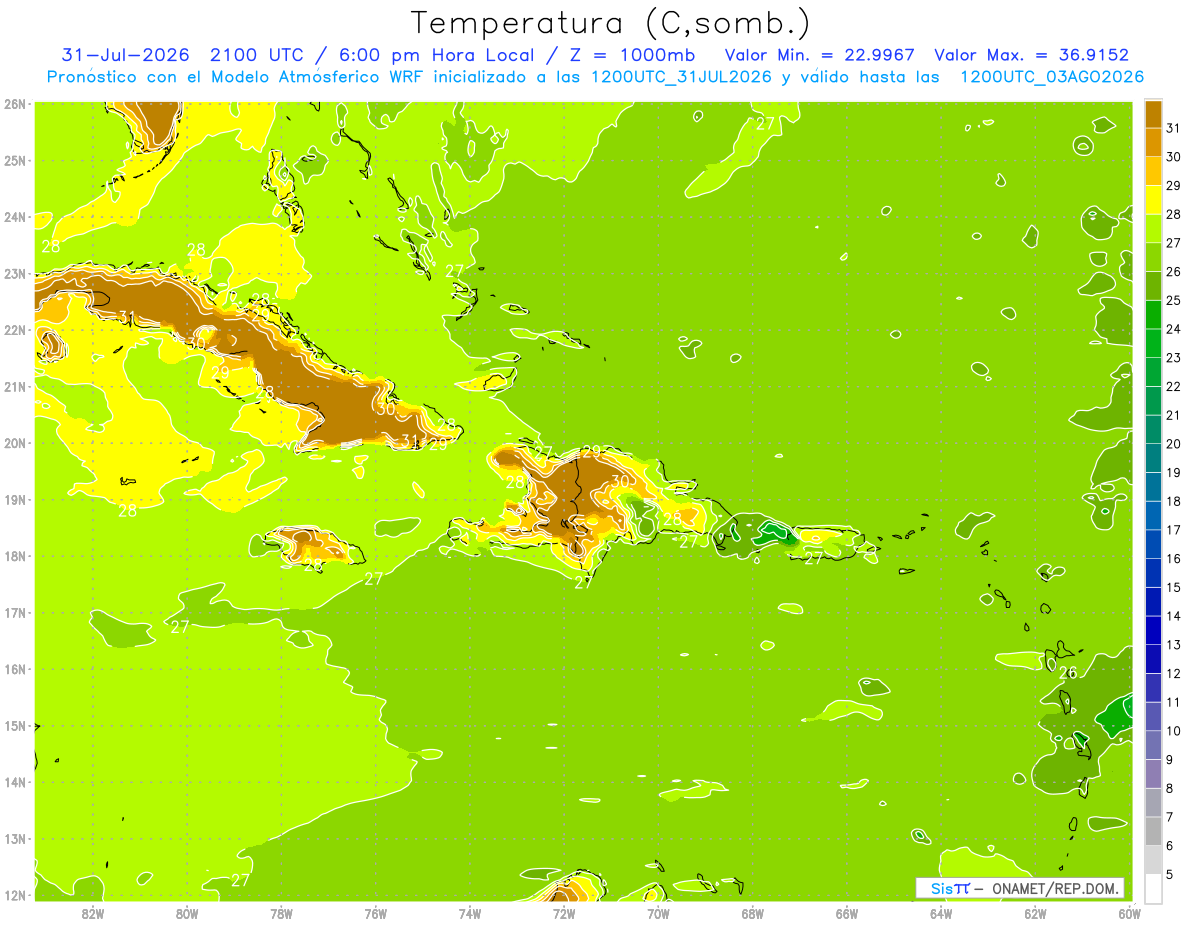Click the '82W' longitude axis label
The image size is (1200, 927).
coord(93,913)
